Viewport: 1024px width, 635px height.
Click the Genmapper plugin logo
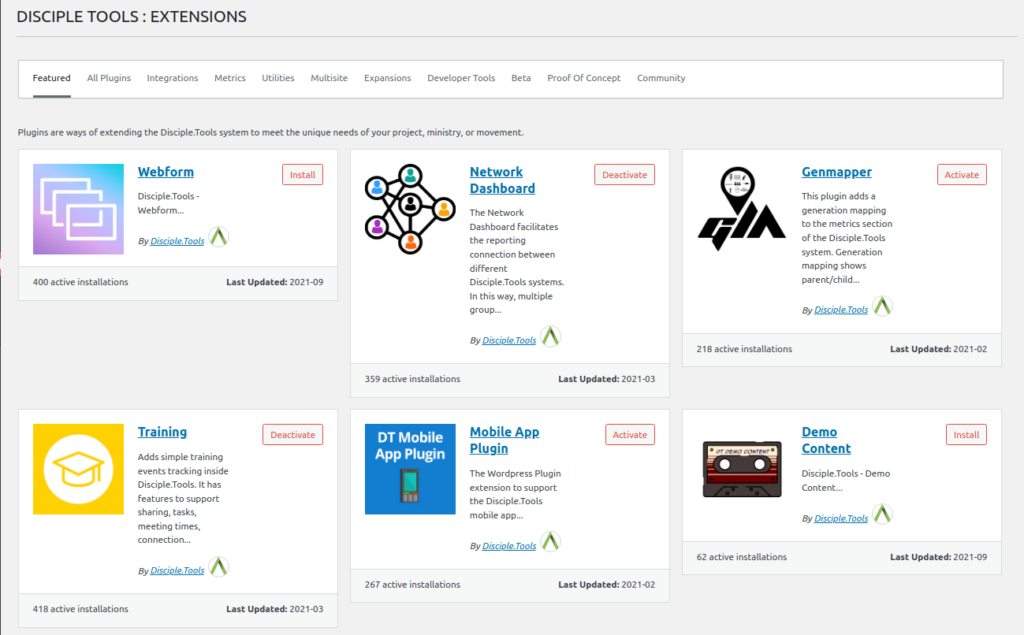click(742, 209)
